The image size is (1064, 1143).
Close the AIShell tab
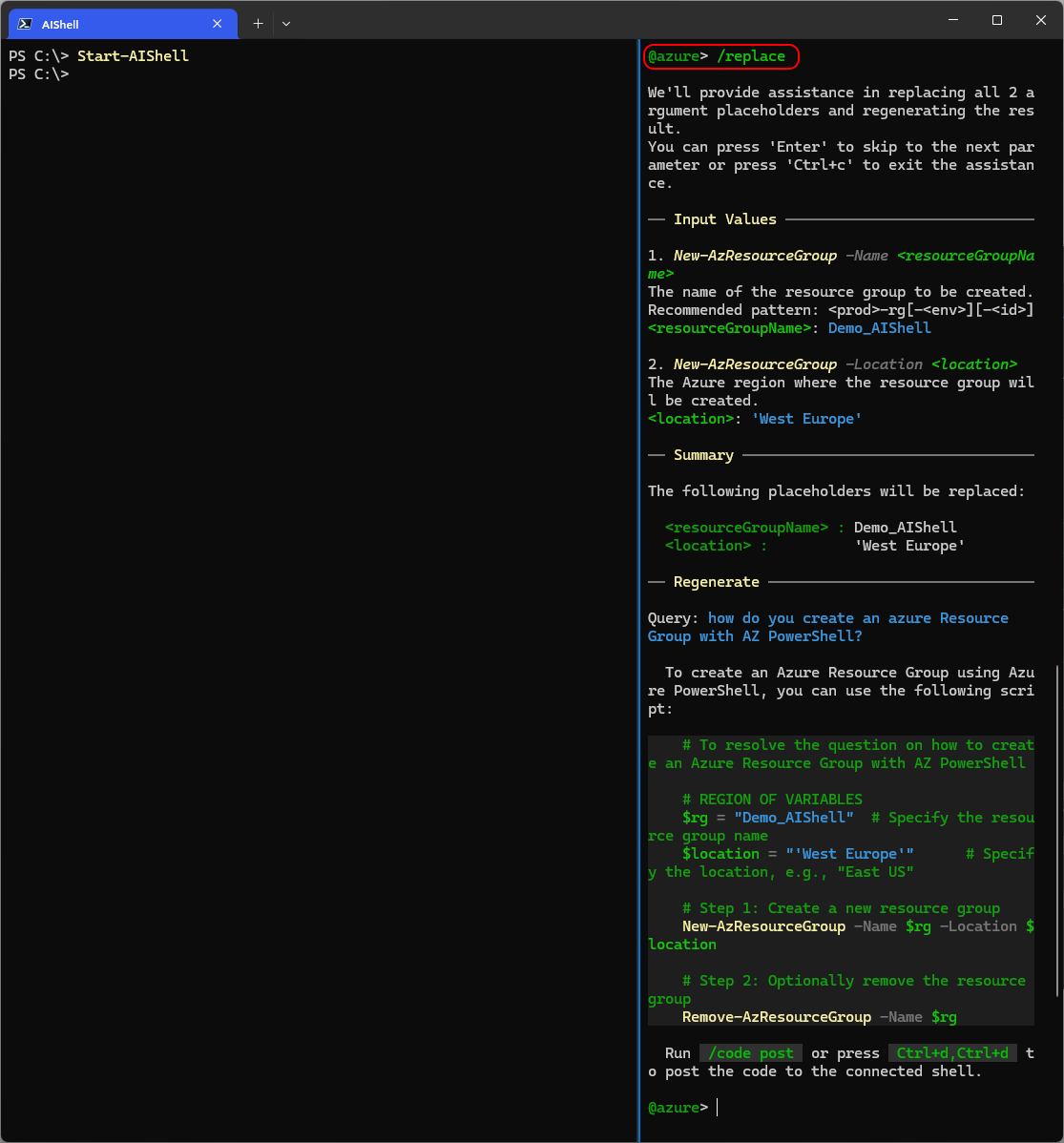pos(218,24)
